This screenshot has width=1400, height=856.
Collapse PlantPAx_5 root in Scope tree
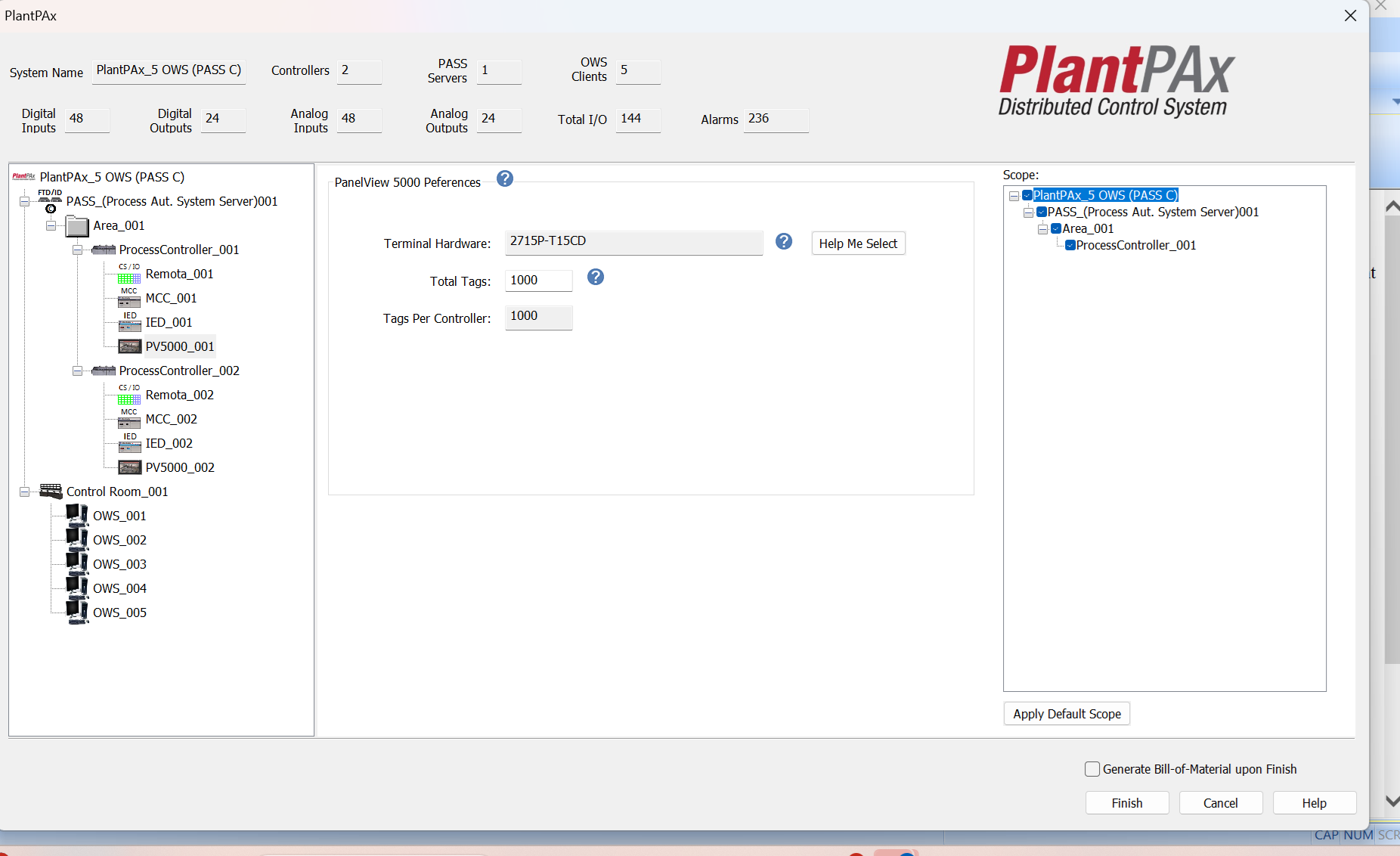point(1014,196)
